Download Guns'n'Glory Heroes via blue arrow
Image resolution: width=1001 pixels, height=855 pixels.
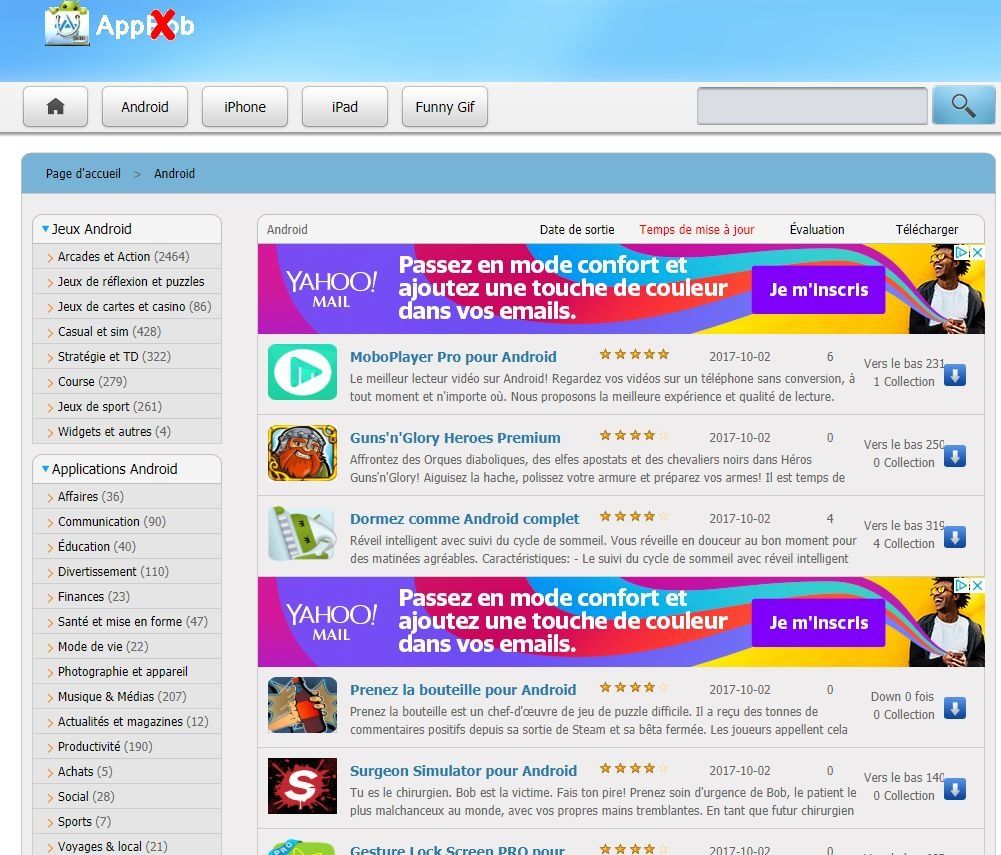tap(955, 456)
